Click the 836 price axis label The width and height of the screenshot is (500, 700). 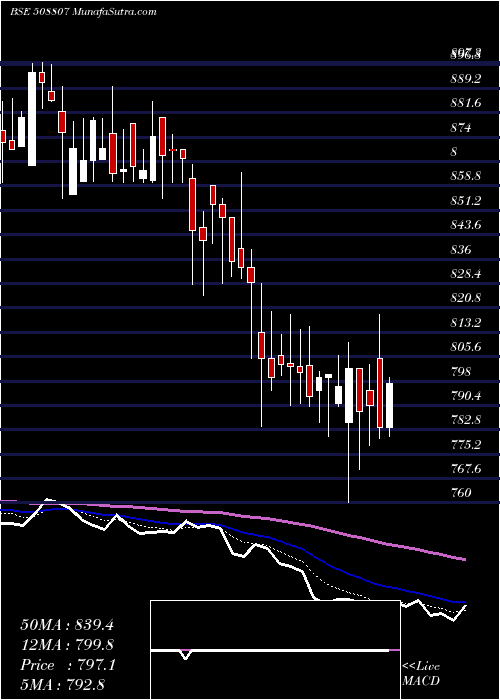pos(461,250)
